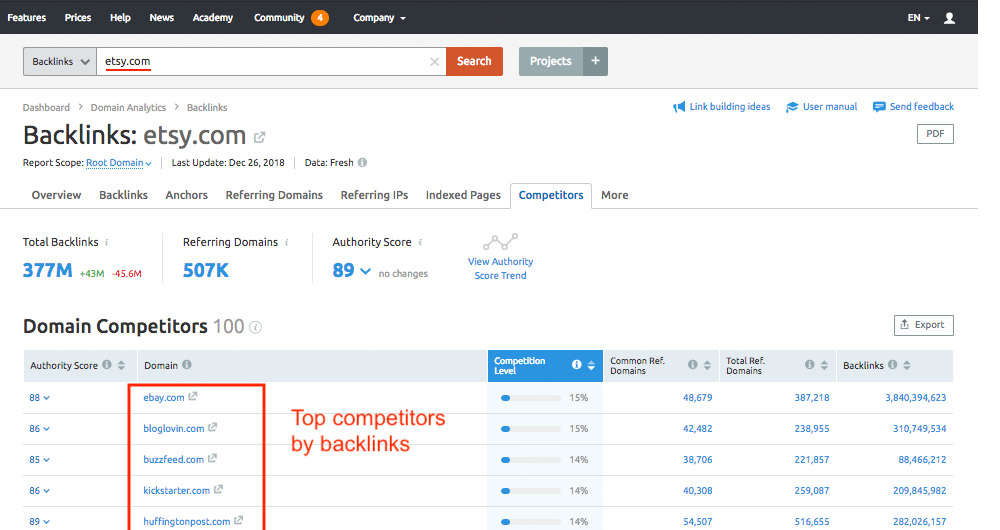The height and width of the screenshot is (530, 1000).
Task: Click the info icon beside Domain Competitors 100
Action: point(256,327)
